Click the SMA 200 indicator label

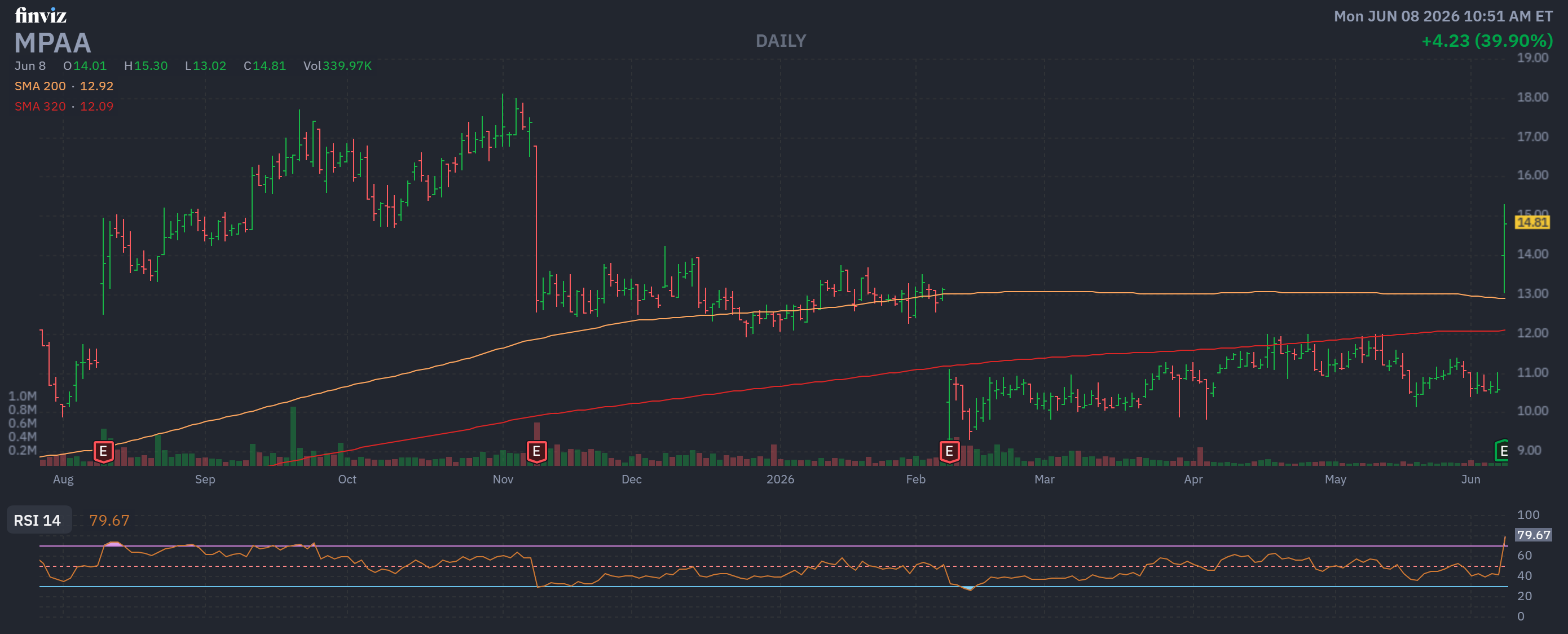click(x=64, y=86)
